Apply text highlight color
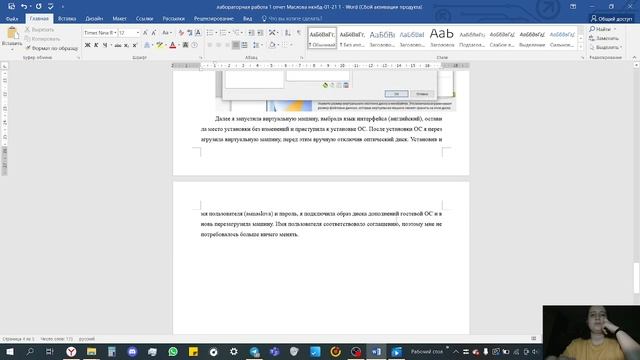This screenshot has height=360, width=640. click(160, 45)
